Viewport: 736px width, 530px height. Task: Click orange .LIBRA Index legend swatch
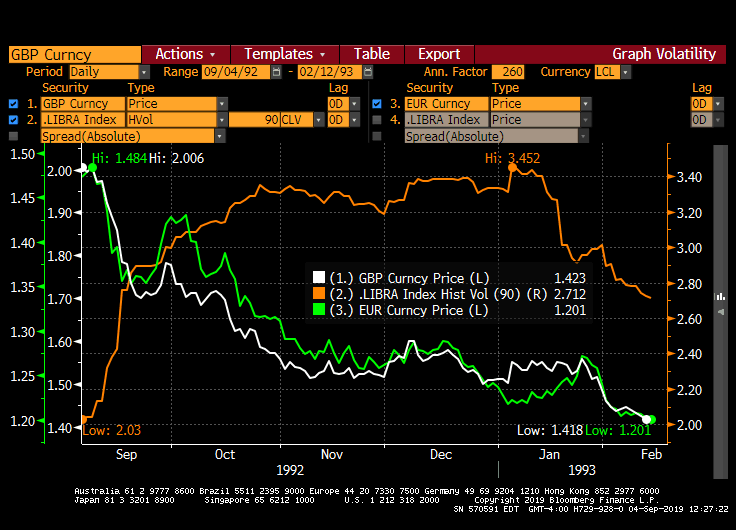click(x=319, y=293)
